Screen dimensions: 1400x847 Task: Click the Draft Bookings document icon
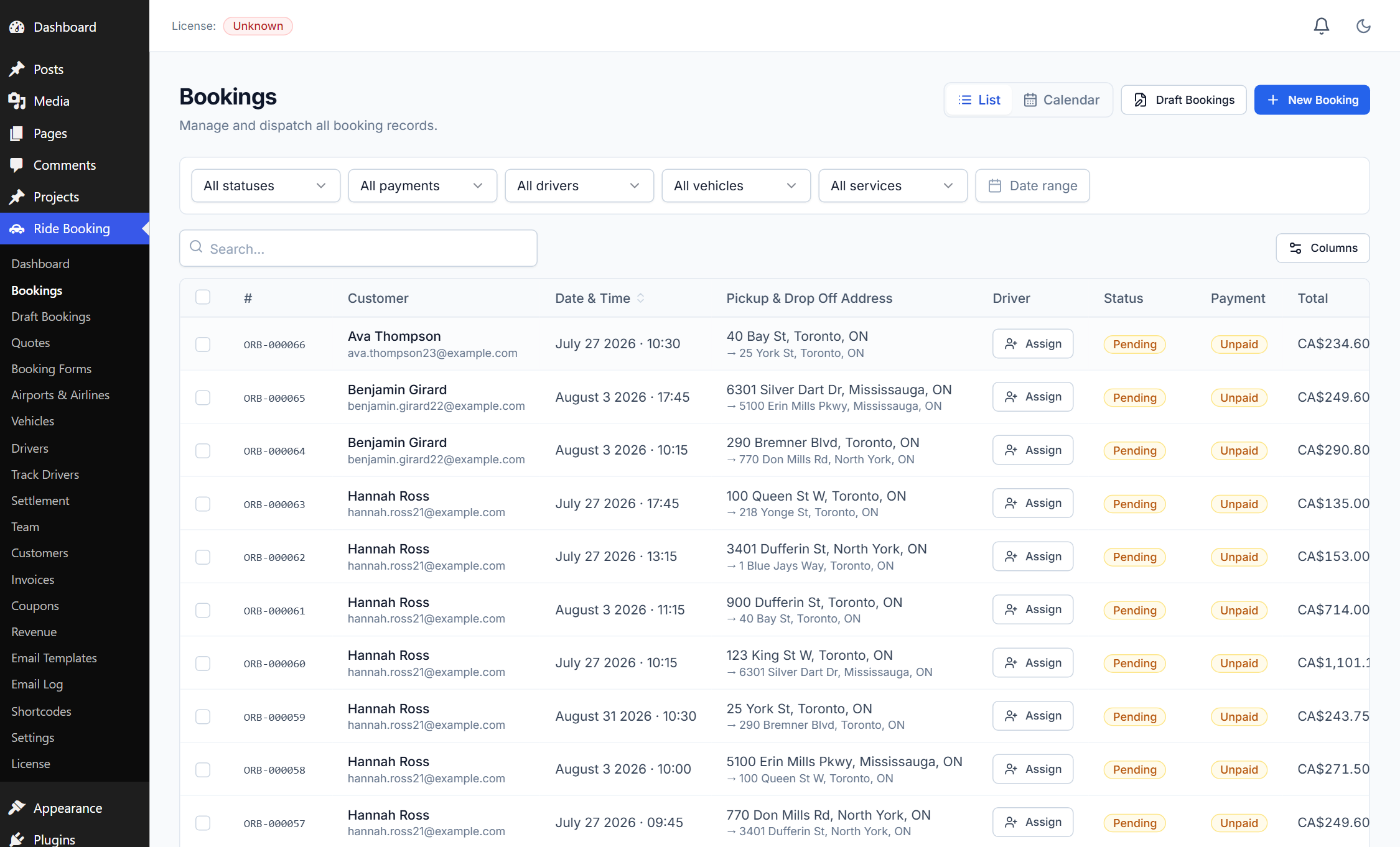point(1140,100)
